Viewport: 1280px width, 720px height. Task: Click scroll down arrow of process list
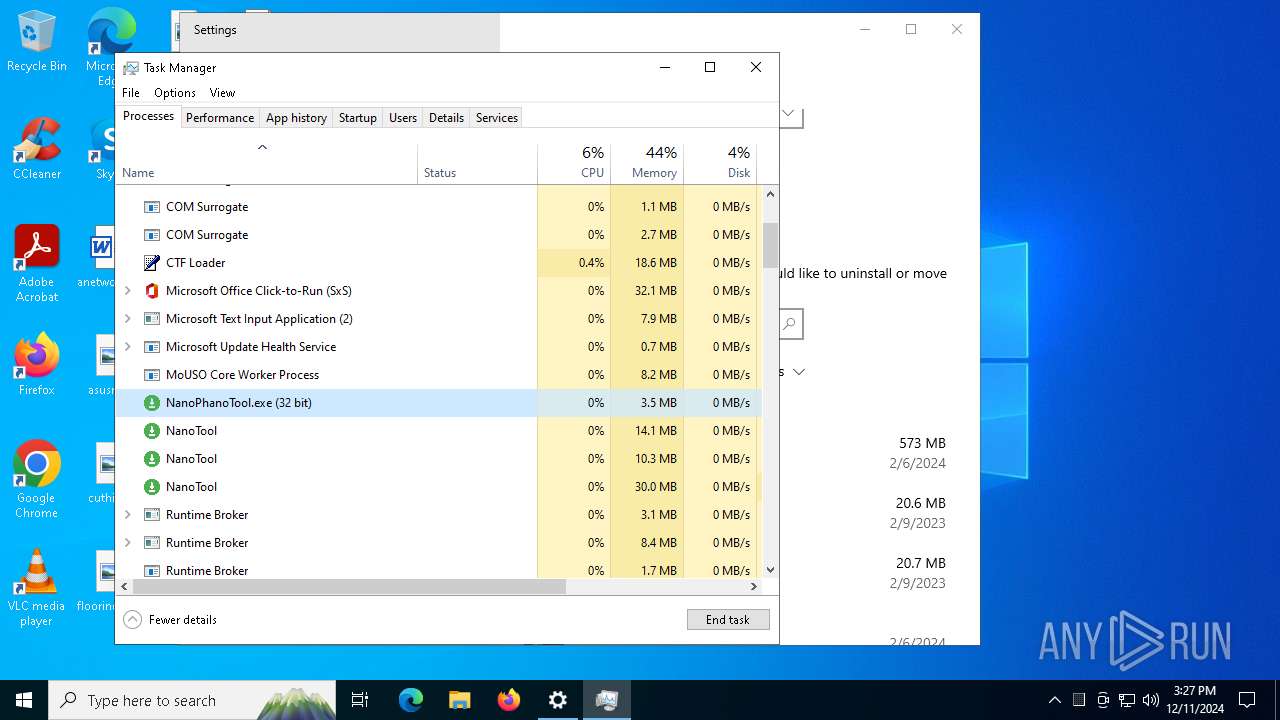pyautogui.click(x=770, y=570)
